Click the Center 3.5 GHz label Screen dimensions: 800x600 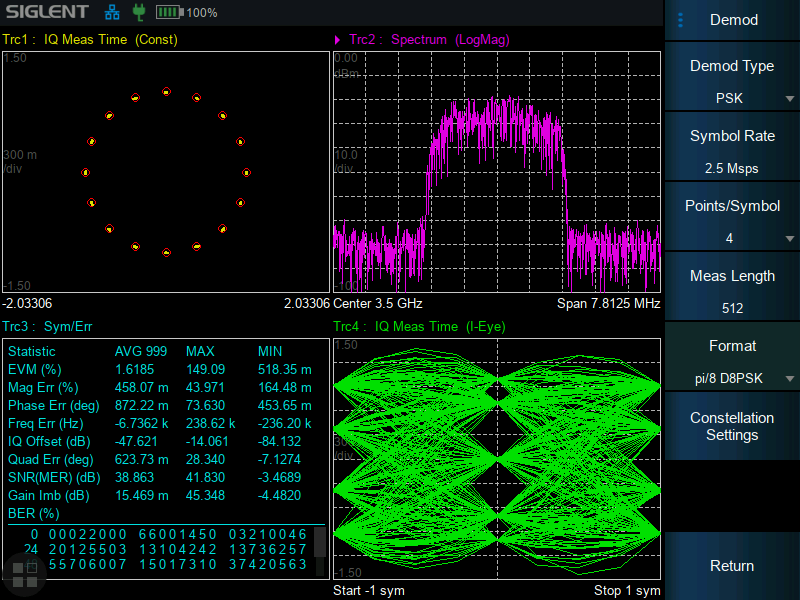tap(378, 303)
